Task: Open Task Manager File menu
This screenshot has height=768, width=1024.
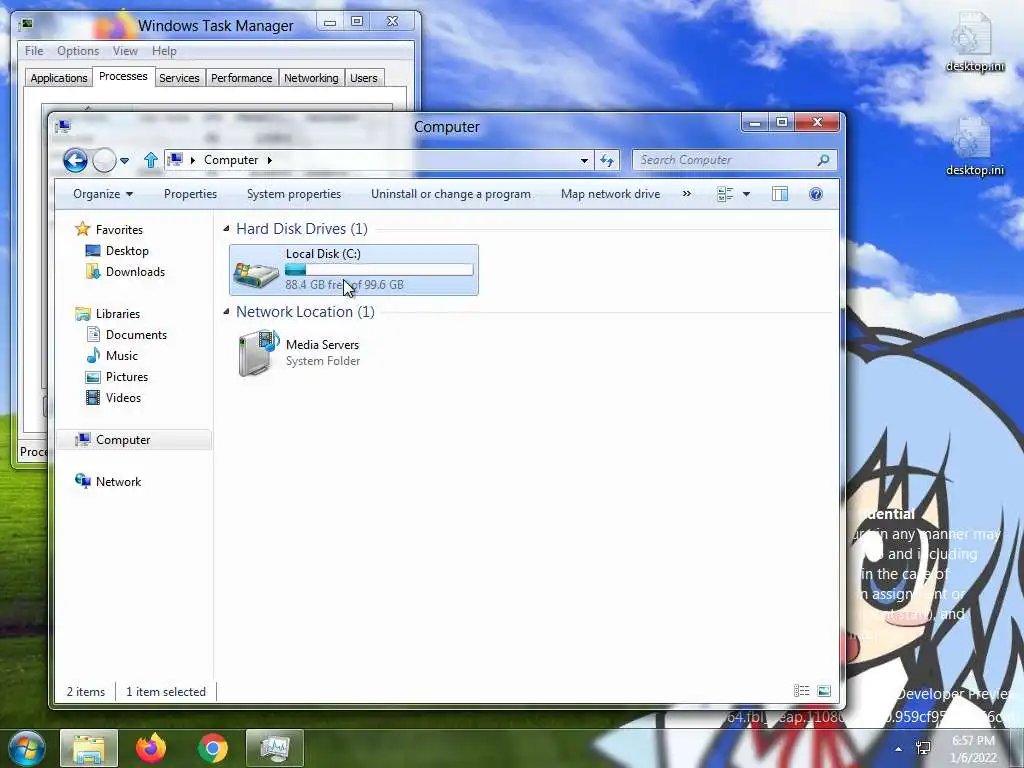Action: point(34,51)
